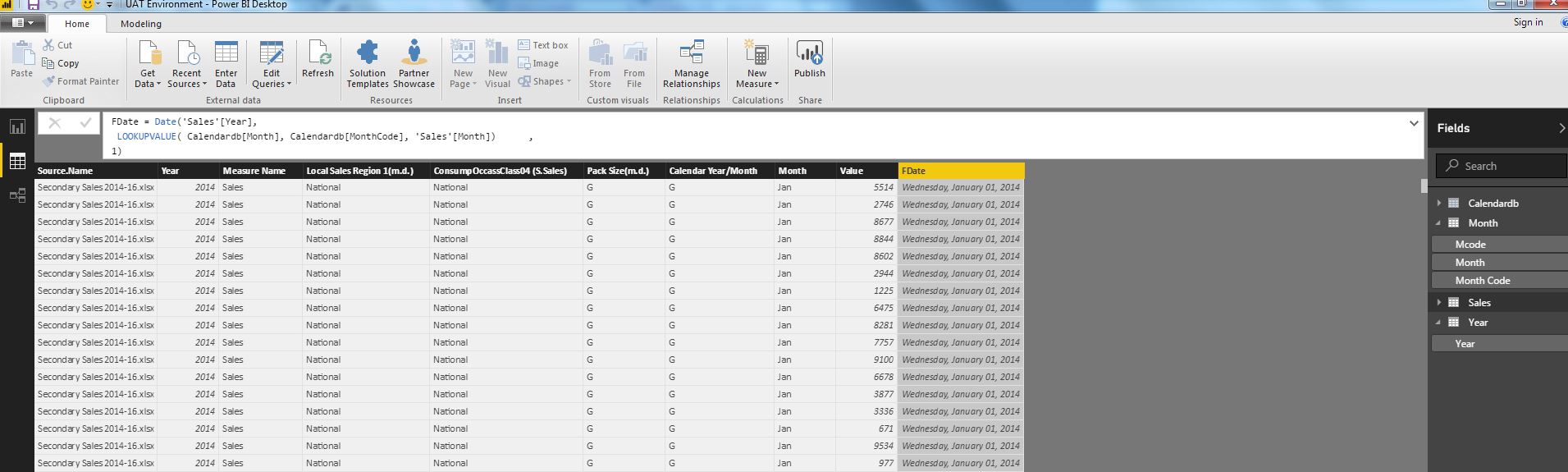Open Get Data
The image size is (1568, 472).
pos(148,64)
